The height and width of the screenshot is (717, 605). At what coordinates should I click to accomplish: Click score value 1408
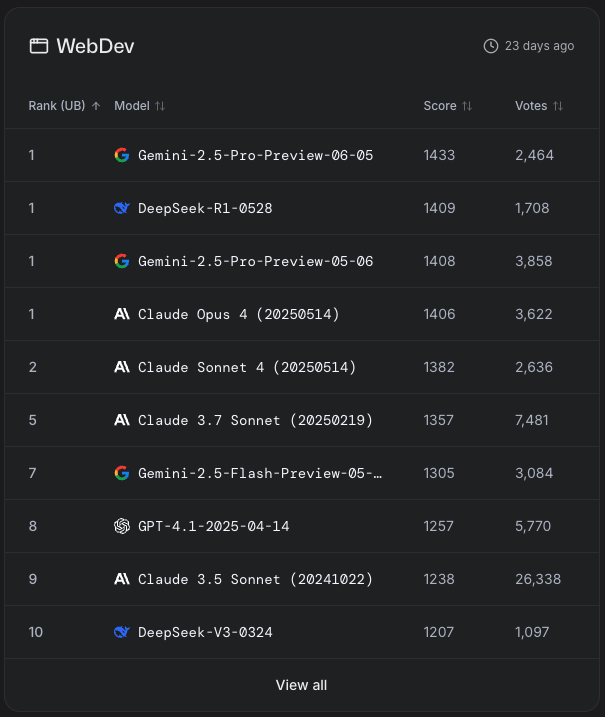pos(439,261)
